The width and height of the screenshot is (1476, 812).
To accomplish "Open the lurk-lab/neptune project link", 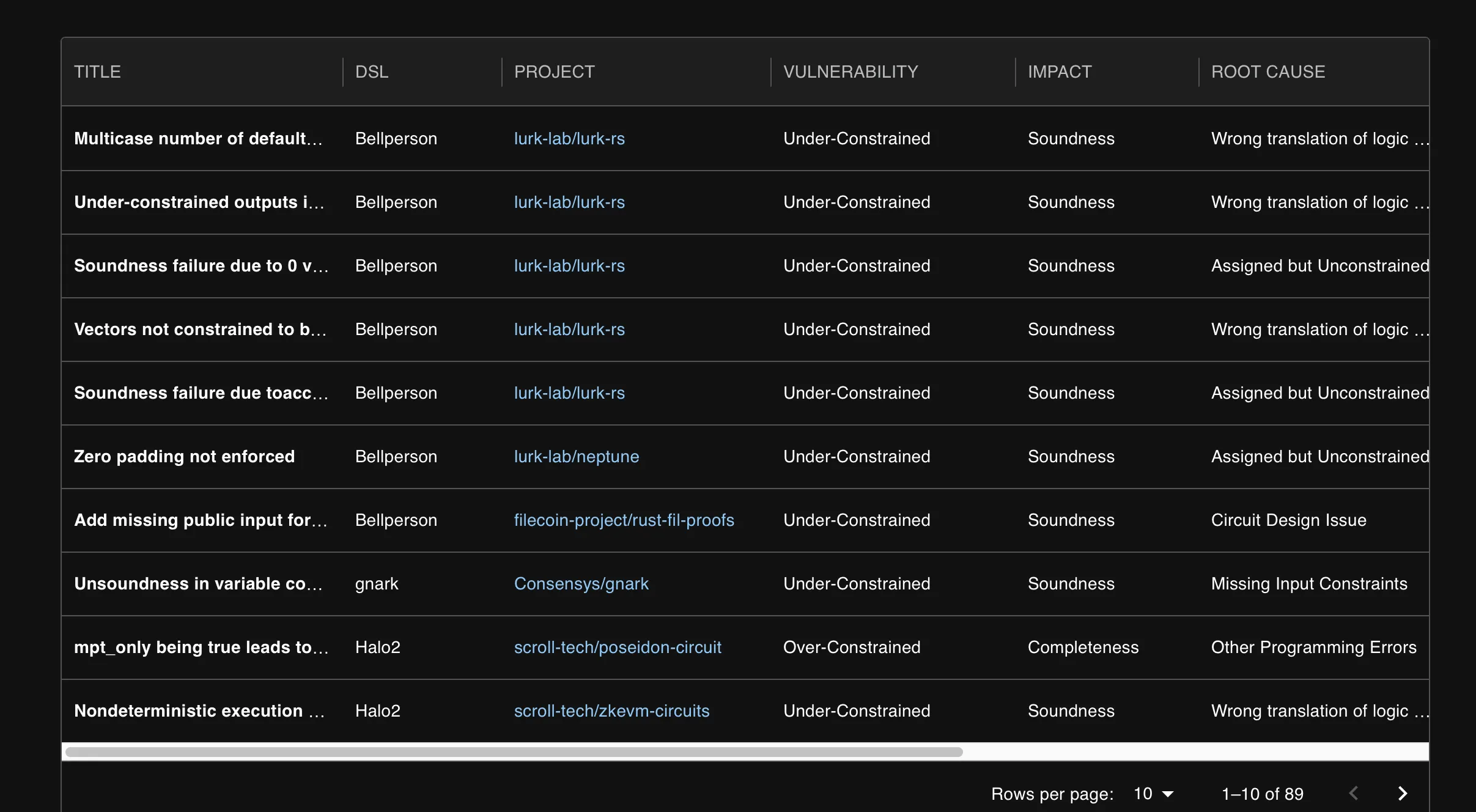I will point(576,456).
